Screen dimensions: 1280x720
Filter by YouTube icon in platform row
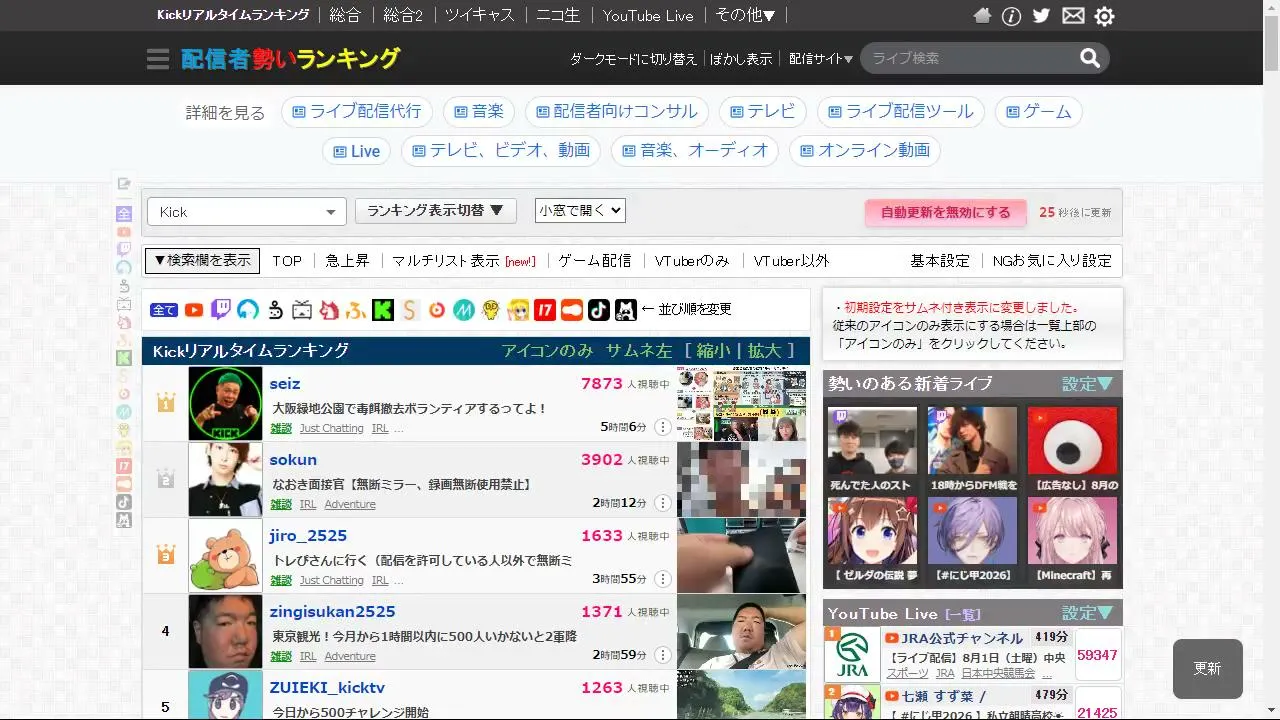coord(194,310)
